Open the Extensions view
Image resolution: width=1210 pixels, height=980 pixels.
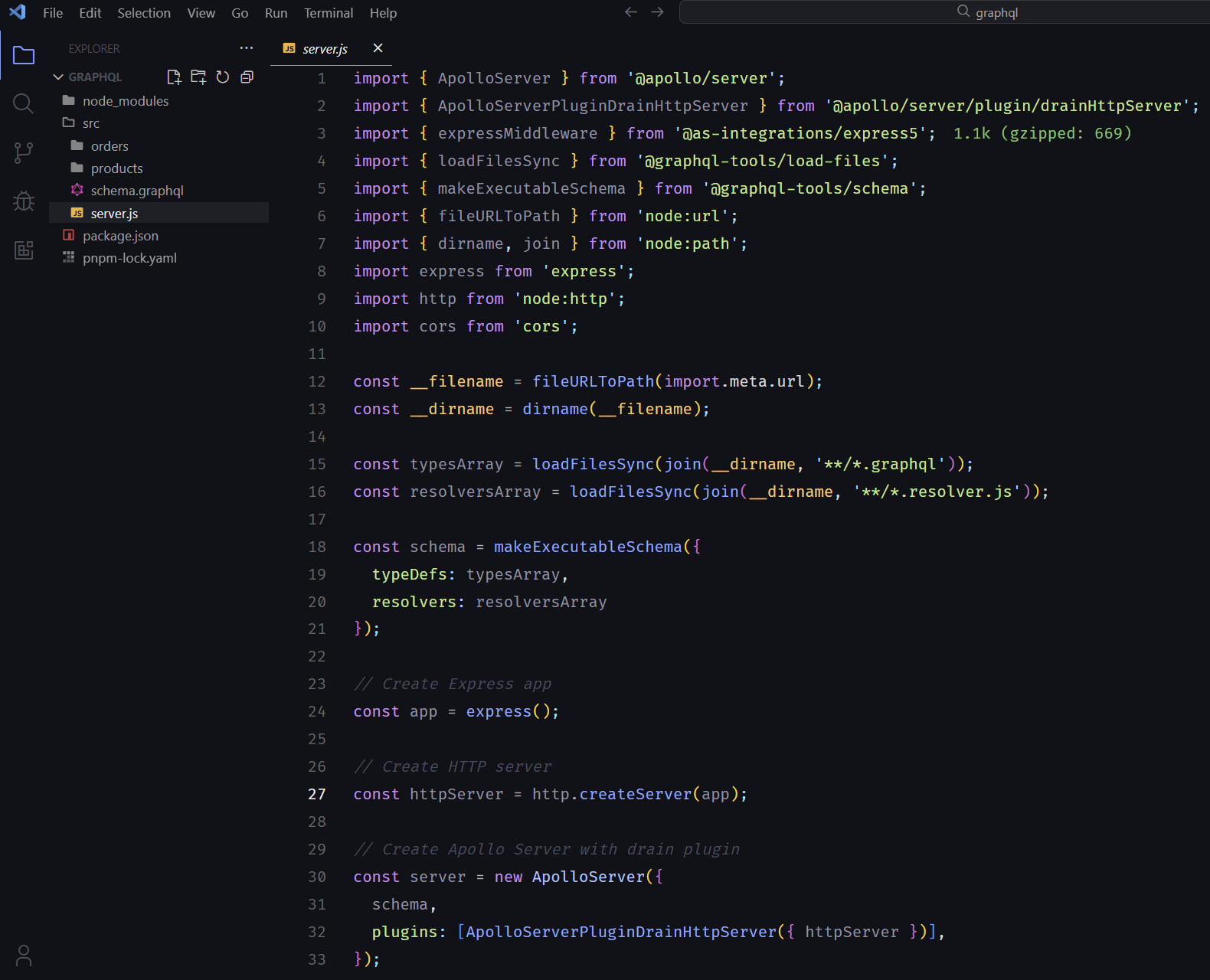coord(24,250)
